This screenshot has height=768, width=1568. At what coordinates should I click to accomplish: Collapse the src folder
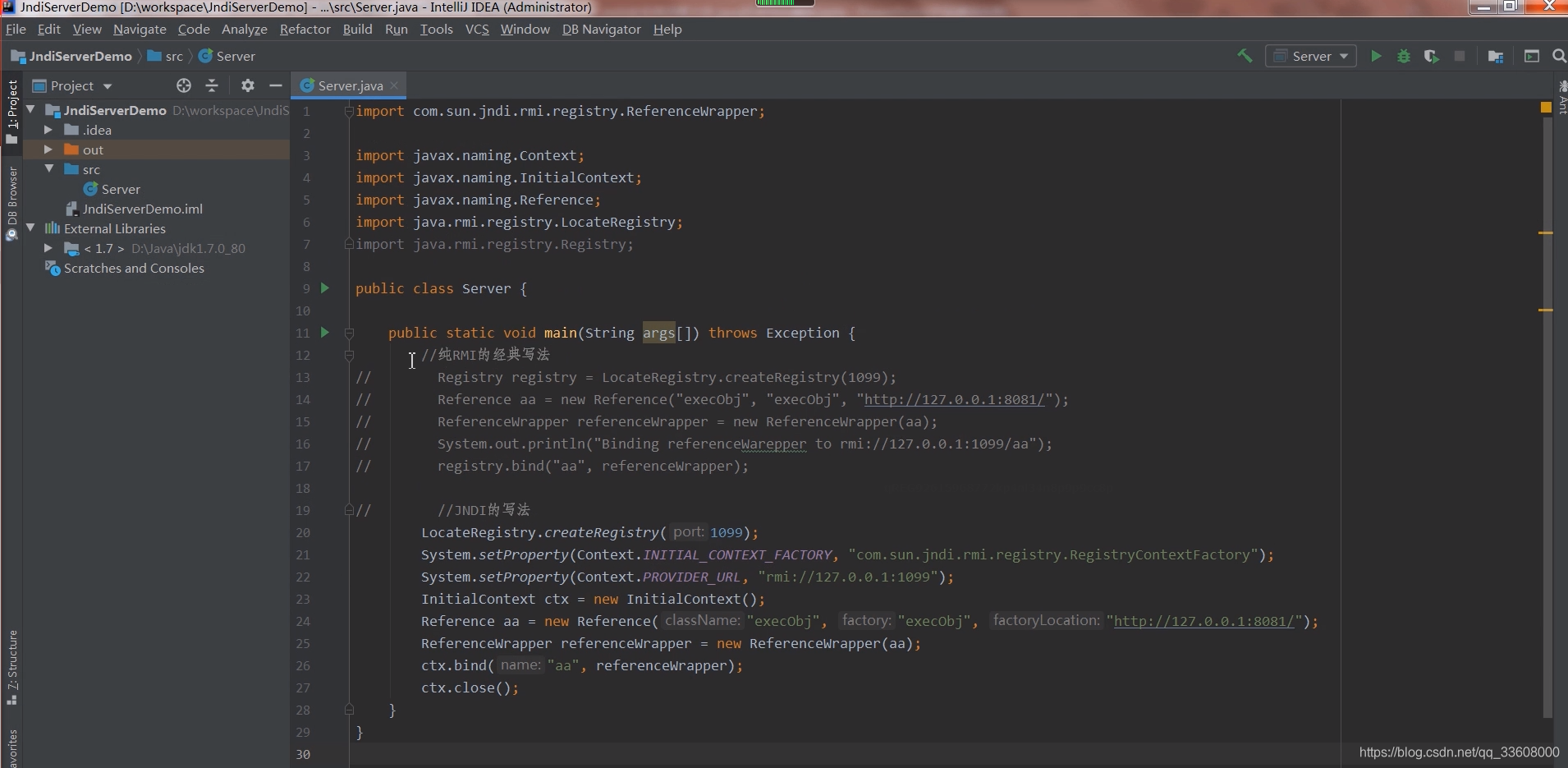click(49, 169)
